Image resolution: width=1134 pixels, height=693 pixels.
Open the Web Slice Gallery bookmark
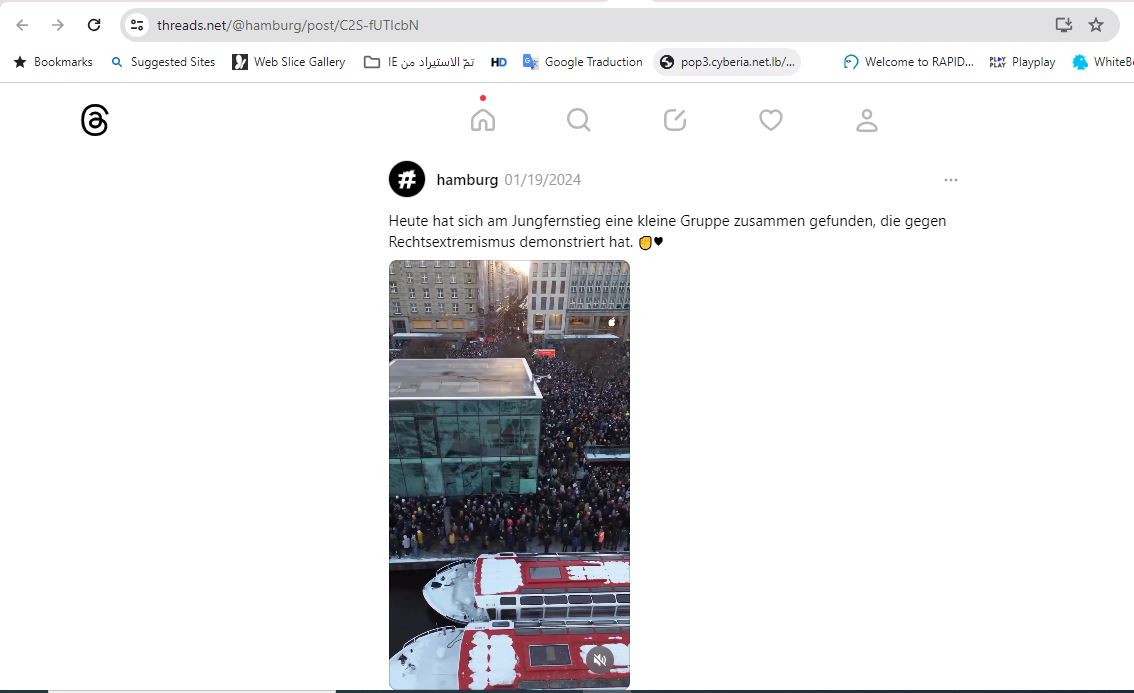[x=289, y=62]
